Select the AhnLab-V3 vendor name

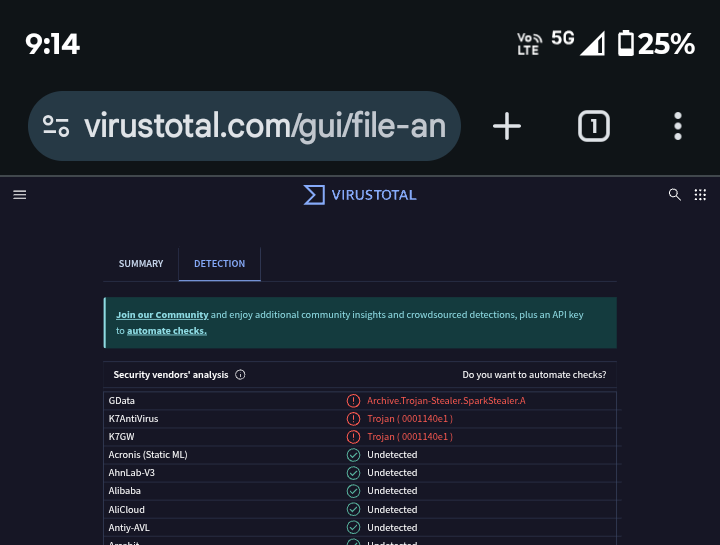coord(131,473)
